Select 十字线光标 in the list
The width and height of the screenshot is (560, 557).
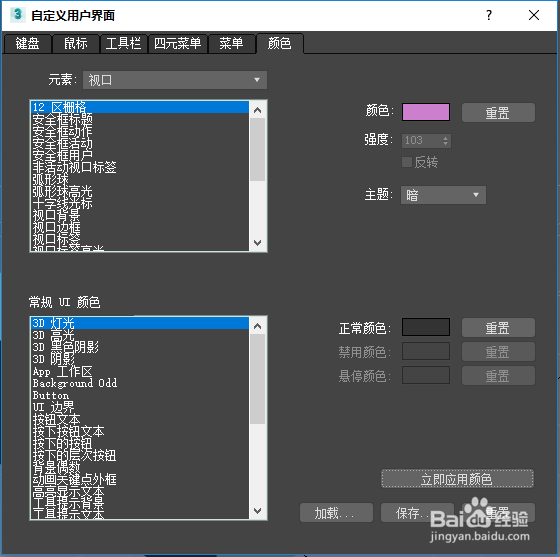pyautogui.click(x=140, y=203)
